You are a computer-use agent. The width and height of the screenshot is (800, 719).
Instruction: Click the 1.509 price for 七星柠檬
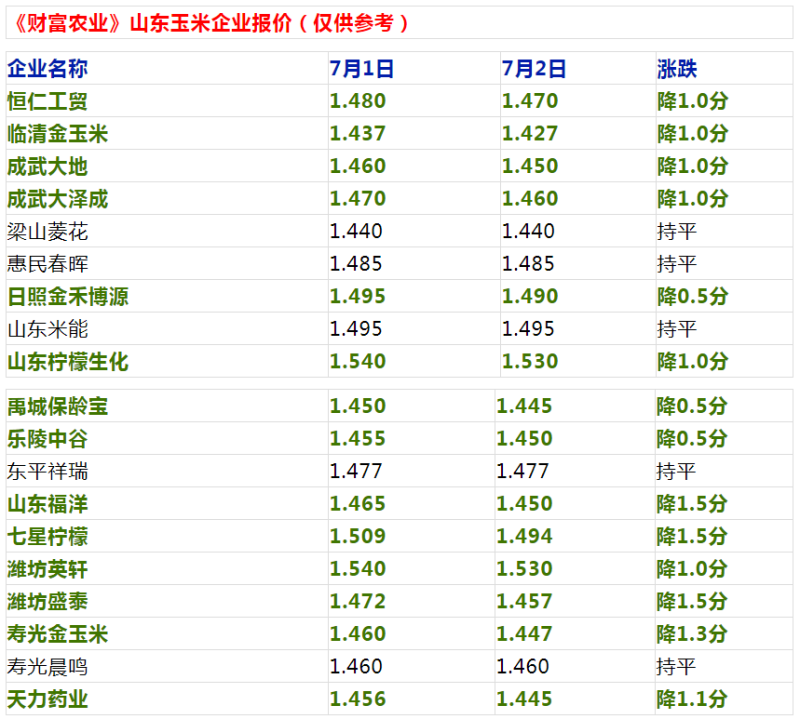pyautogui.click(x=357, y=537)
